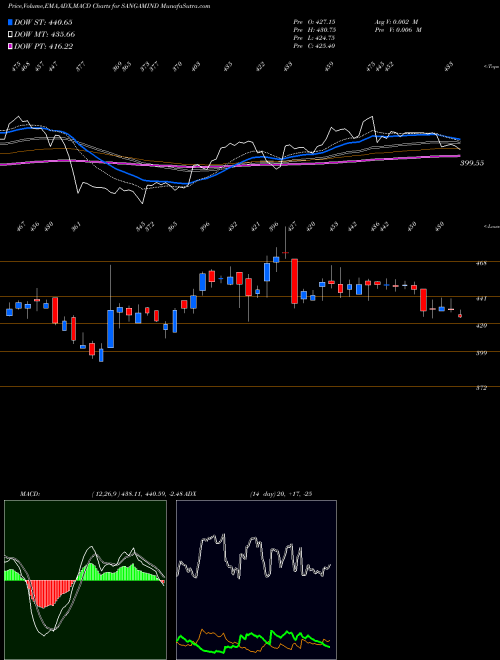Click the last small red candlestick
Screen dimensions: 500x660
460,315
